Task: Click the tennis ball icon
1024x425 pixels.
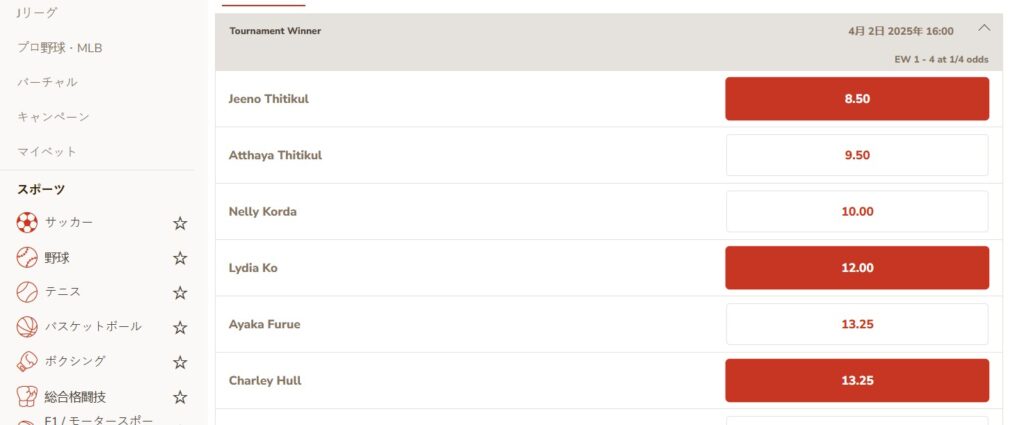Action: click(28, 292)
